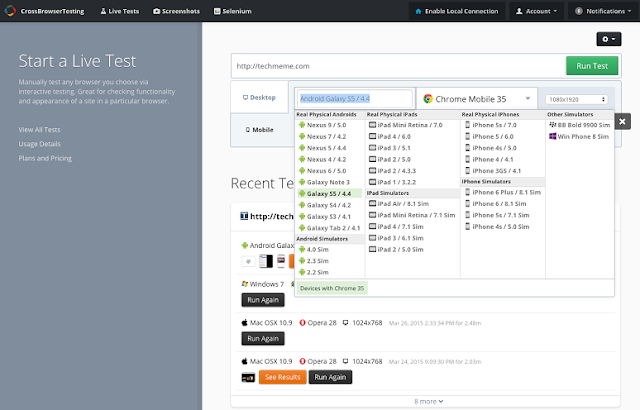Select iPhone 5s / 7.1 Sim
The image size is (640, 410).
pyautogui.click(x=497, y=215)
